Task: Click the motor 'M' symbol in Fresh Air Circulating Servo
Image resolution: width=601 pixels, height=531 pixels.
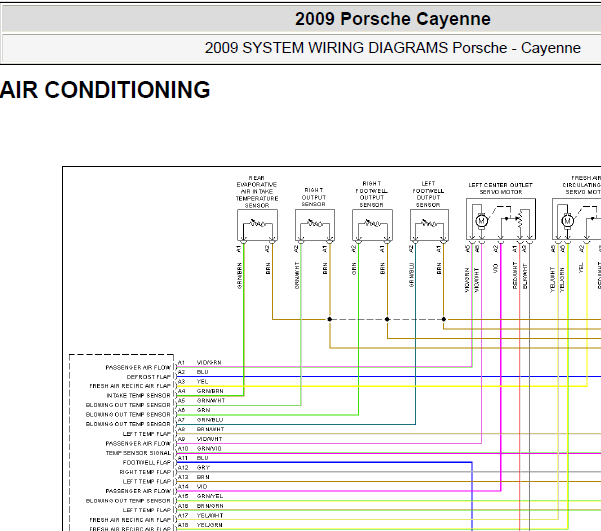Action: 567,221
